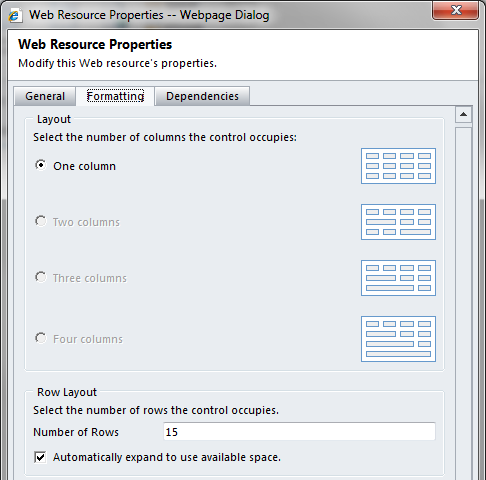
Task: Click the one column layout preview icon
Action: click(398, 166)
